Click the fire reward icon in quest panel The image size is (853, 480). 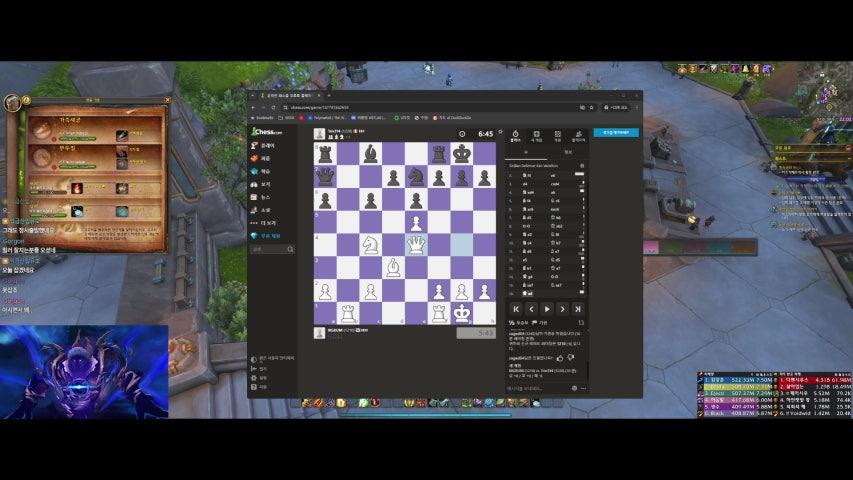tap(77, 188)
